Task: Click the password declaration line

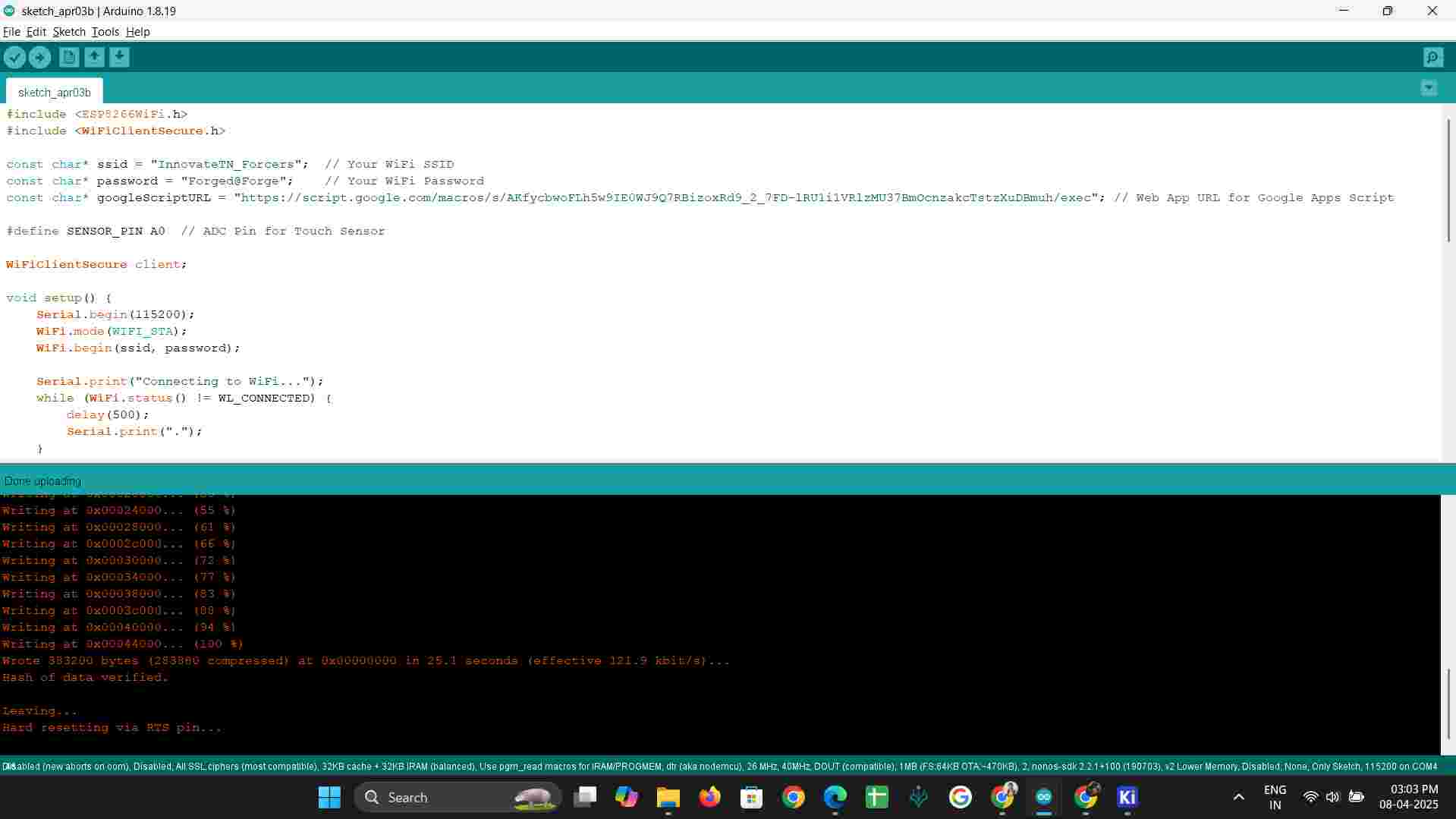Action: click(x=245, y=181)
